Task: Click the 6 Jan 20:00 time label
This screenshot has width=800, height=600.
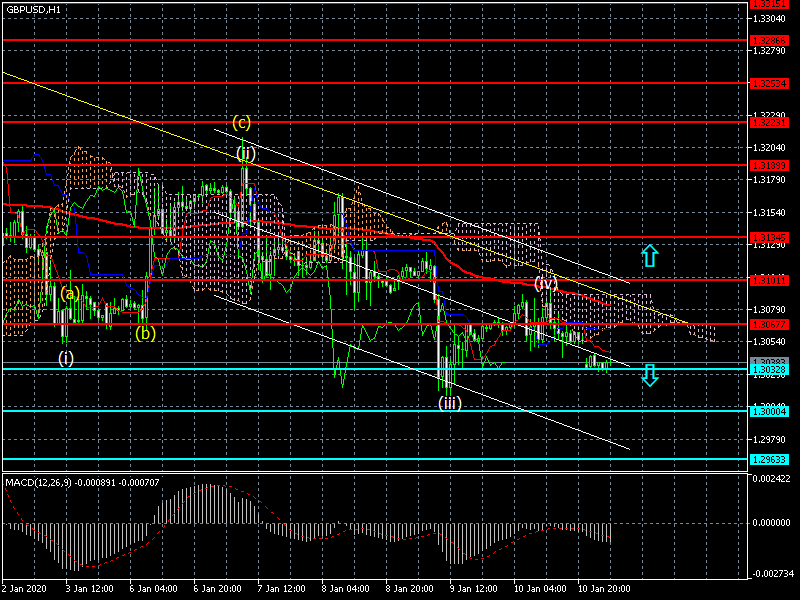Action: pyautogui.click(x=217, y=588)
